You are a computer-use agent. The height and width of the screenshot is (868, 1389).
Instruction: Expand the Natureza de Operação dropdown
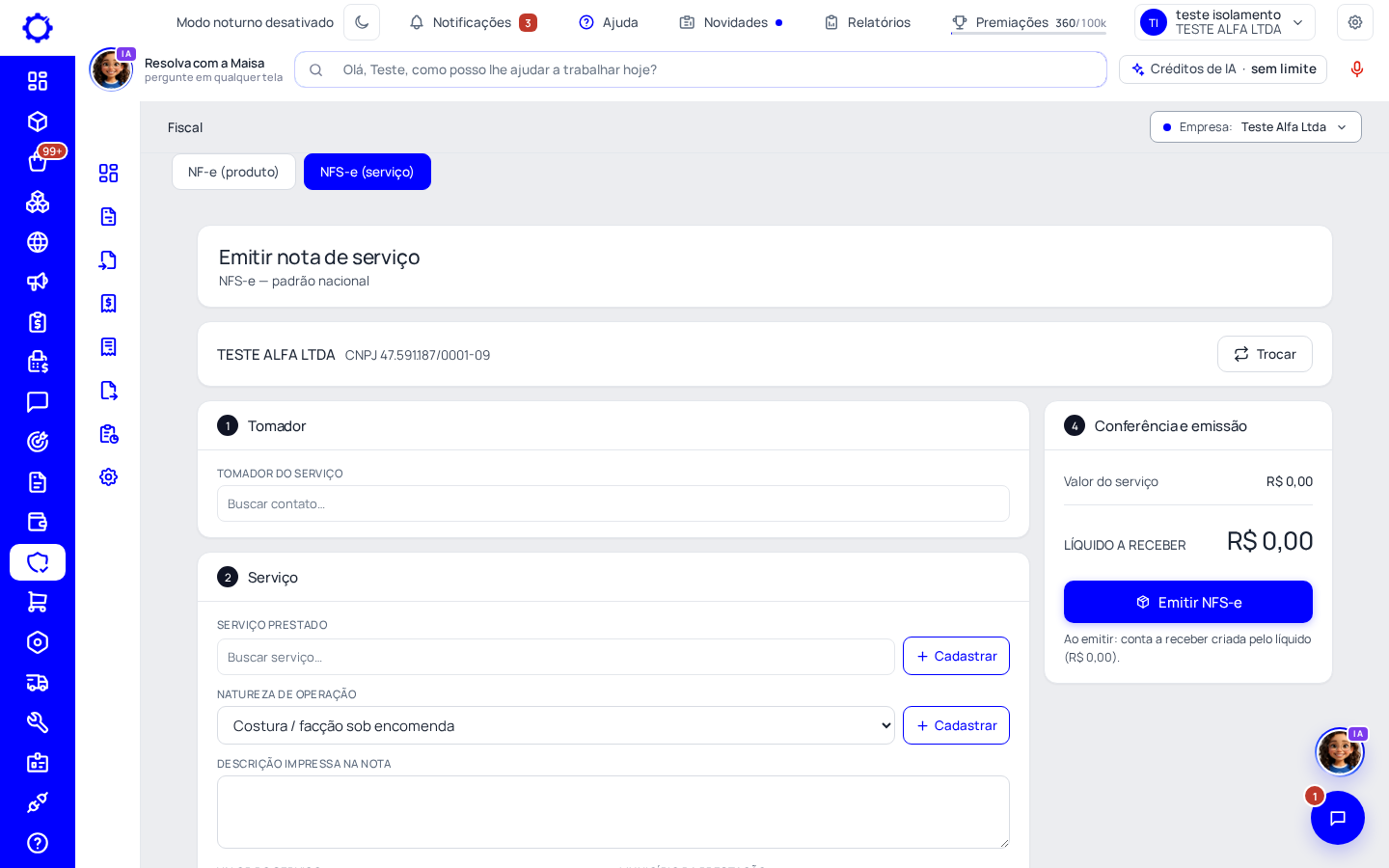pyautogui.click(x=556, y=725)
